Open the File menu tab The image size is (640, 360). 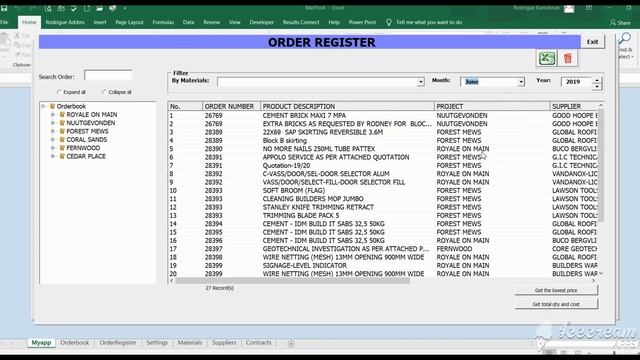[5, 22]
